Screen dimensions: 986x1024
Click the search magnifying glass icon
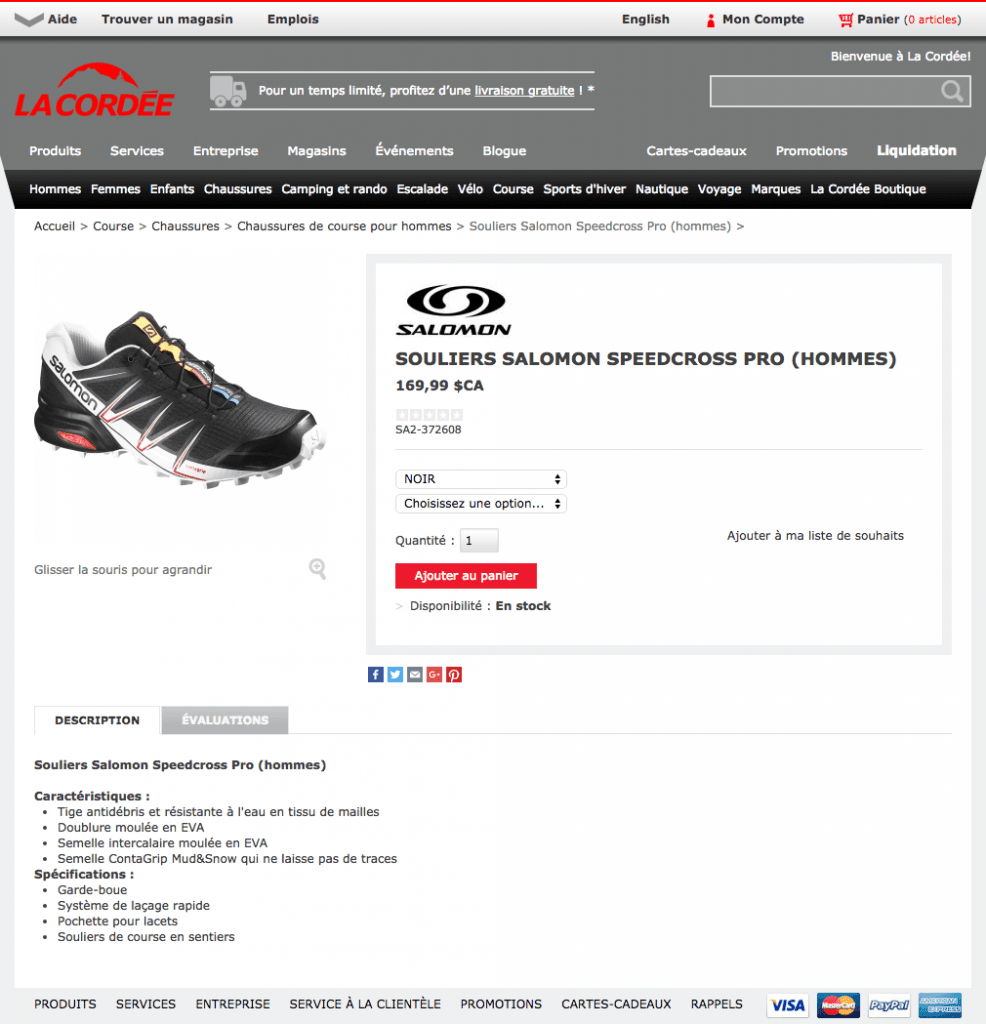point(952,91)
